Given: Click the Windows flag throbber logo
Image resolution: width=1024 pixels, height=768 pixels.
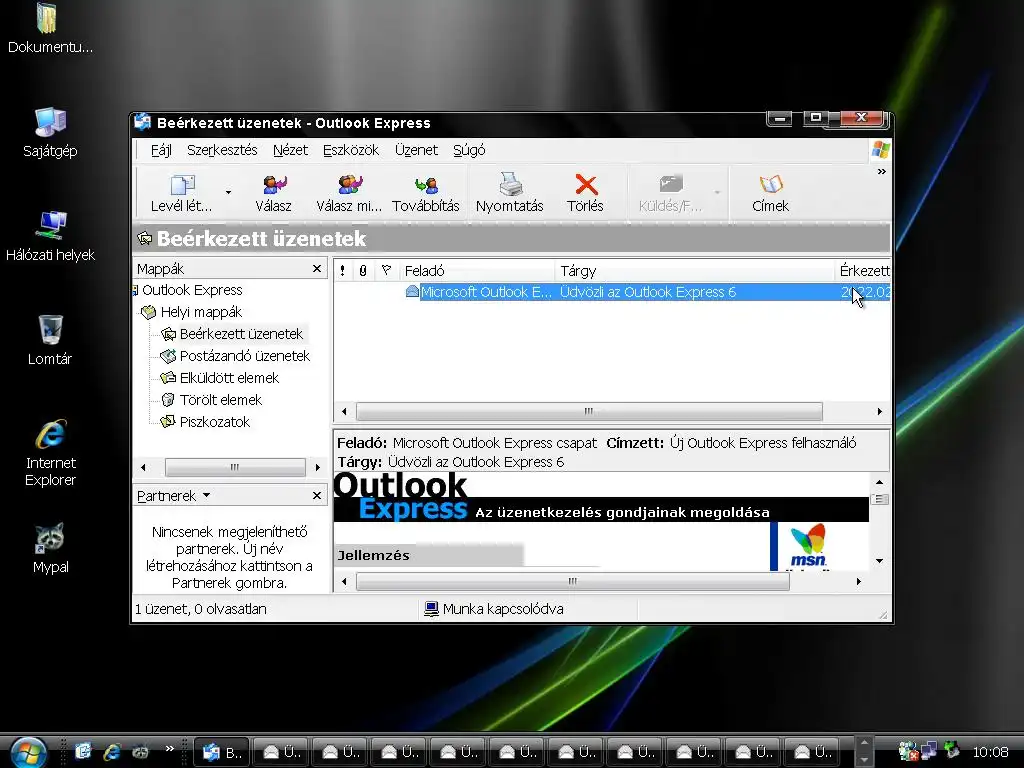Looking at the screenshot, I should [x=880, y=150].
